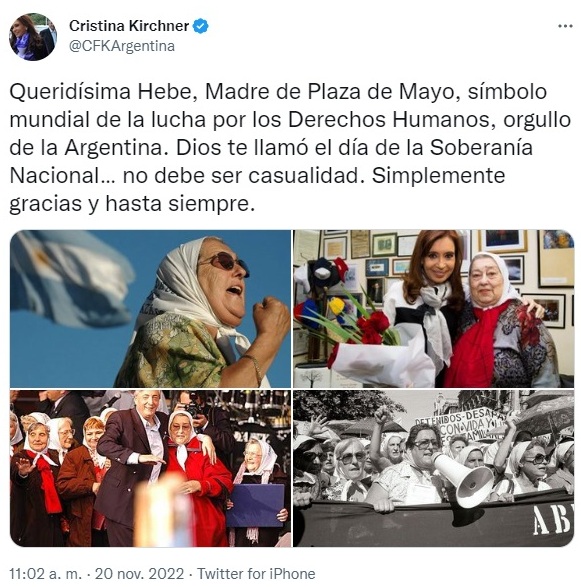
Task: Open the photo of the group wearing red coats
Action: click(150, 468)
